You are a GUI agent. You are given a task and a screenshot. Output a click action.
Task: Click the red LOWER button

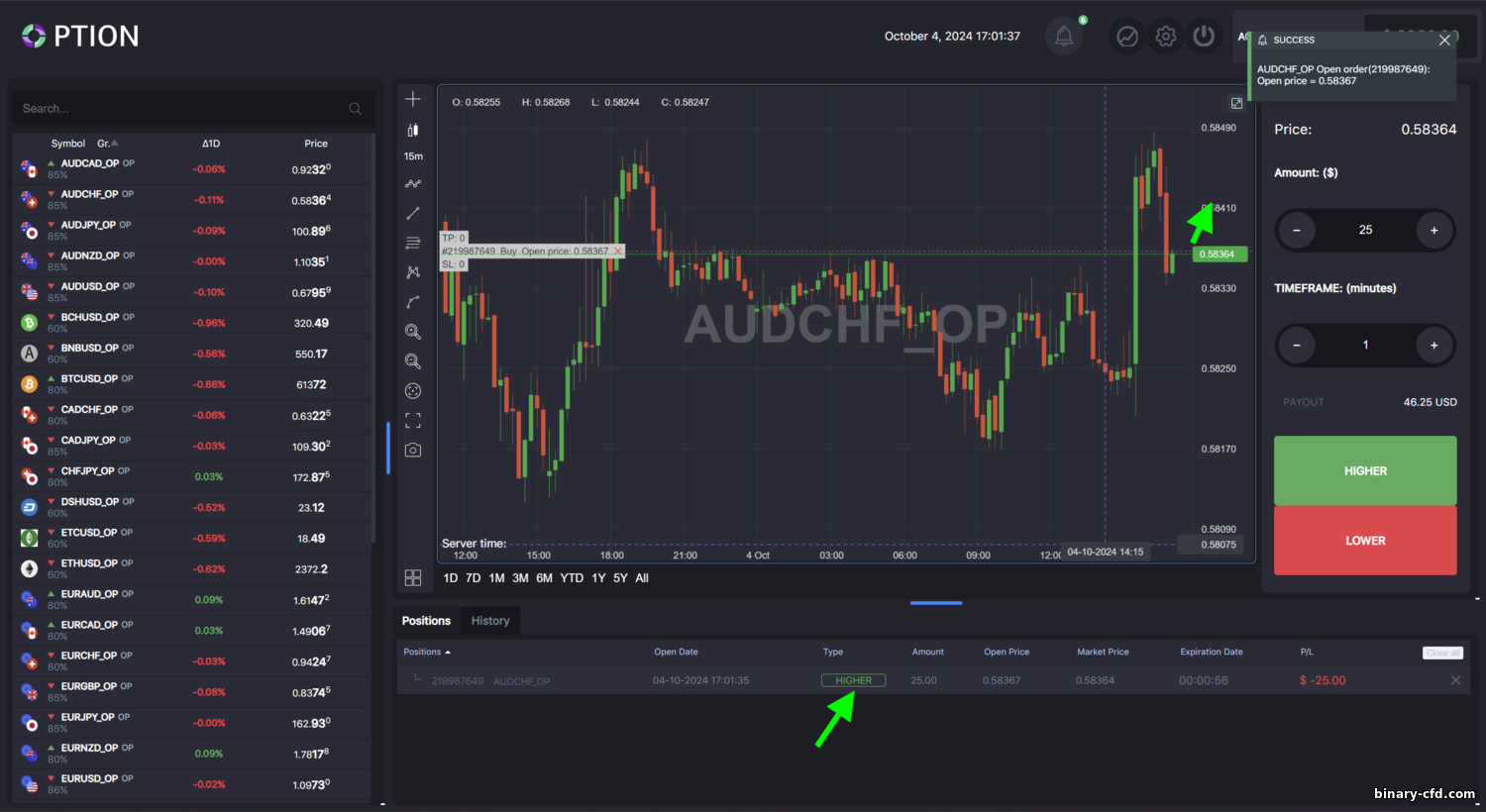tap(1365, 541)
